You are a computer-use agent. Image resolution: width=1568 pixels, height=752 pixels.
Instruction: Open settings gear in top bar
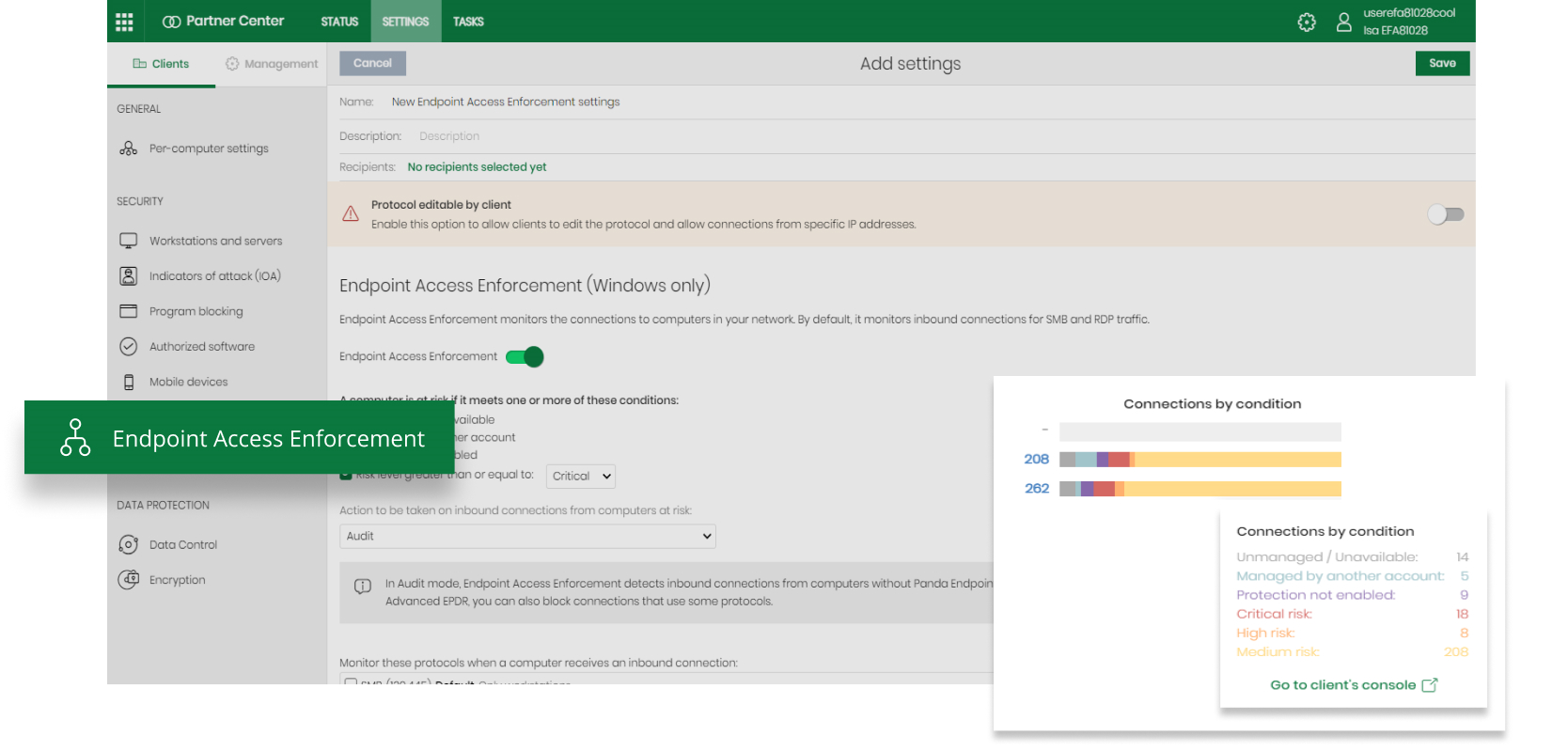coord(1307,23)
